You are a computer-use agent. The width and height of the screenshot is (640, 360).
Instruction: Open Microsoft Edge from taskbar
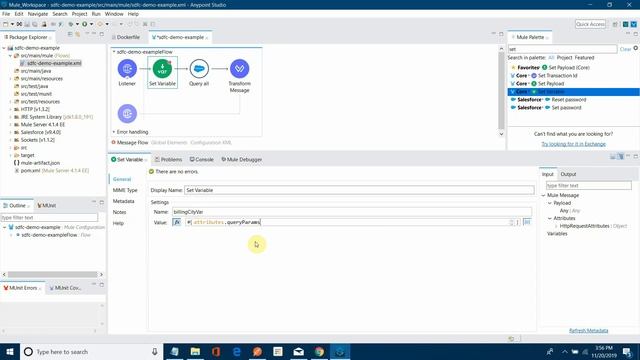(237, 352)
